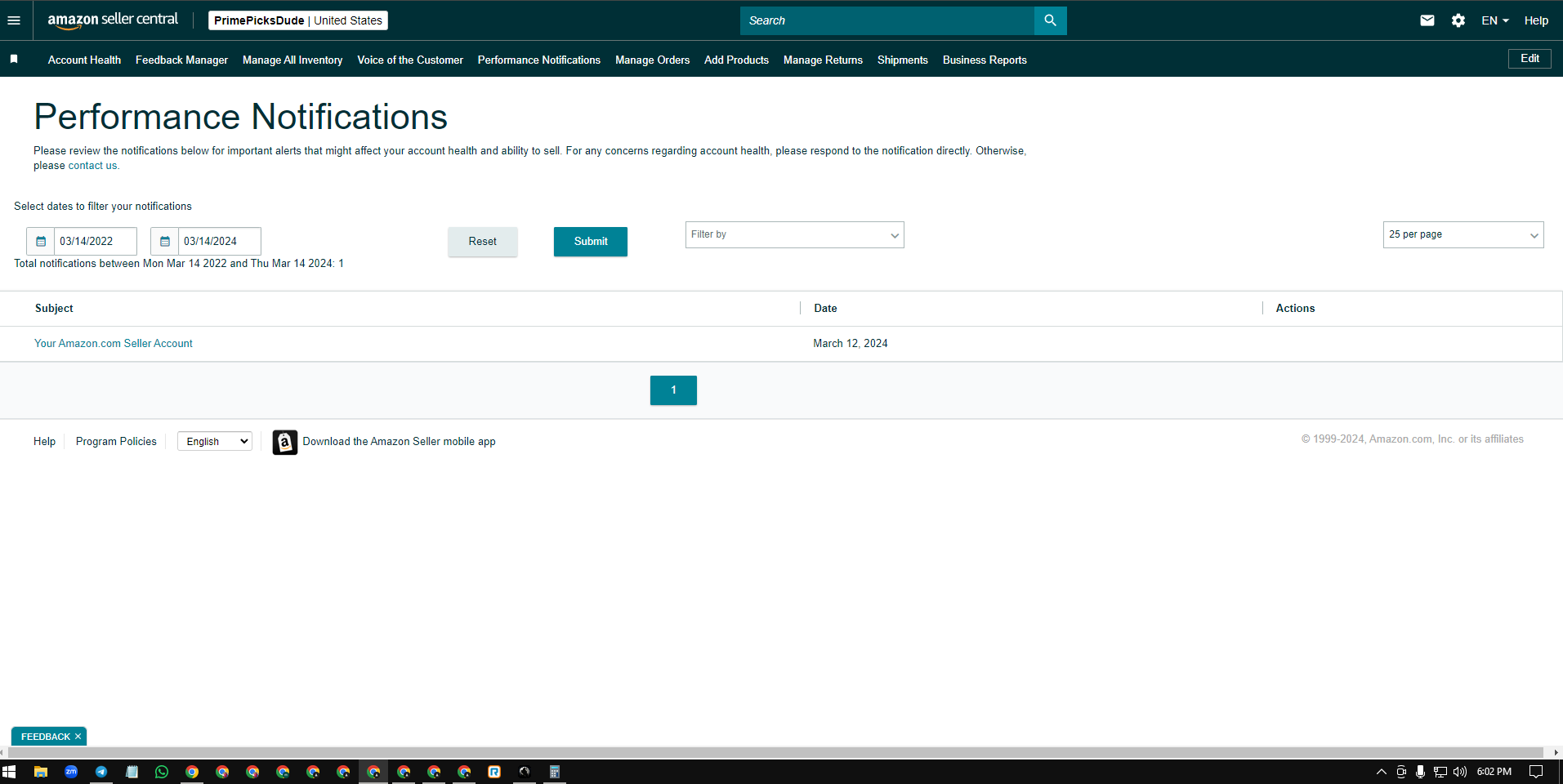
Task: Open the contact us link
Action: pos(92,166)
